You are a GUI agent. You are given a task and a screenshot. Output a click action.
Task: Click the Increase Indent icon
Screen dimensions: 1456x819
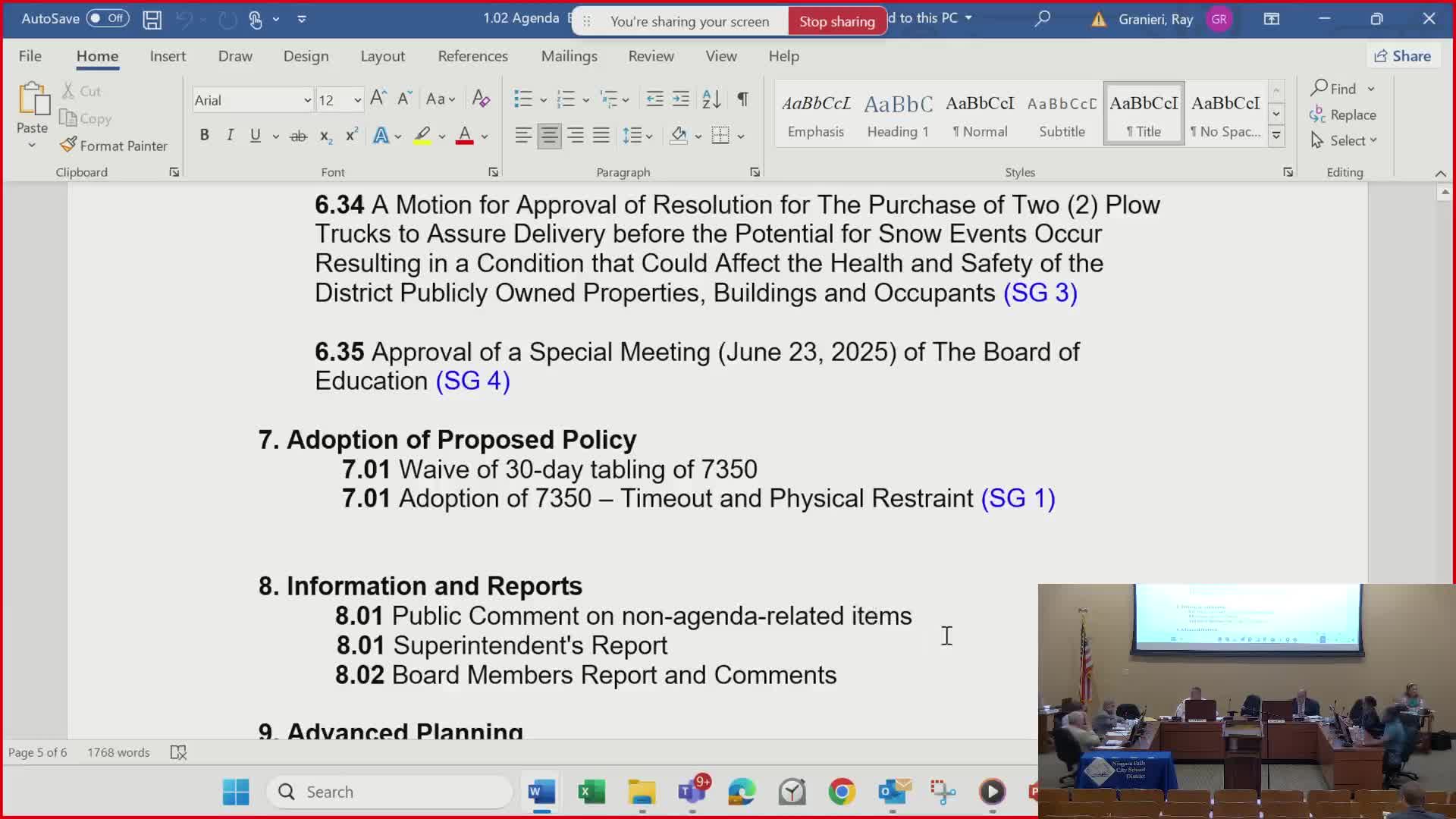coord(681,99)
